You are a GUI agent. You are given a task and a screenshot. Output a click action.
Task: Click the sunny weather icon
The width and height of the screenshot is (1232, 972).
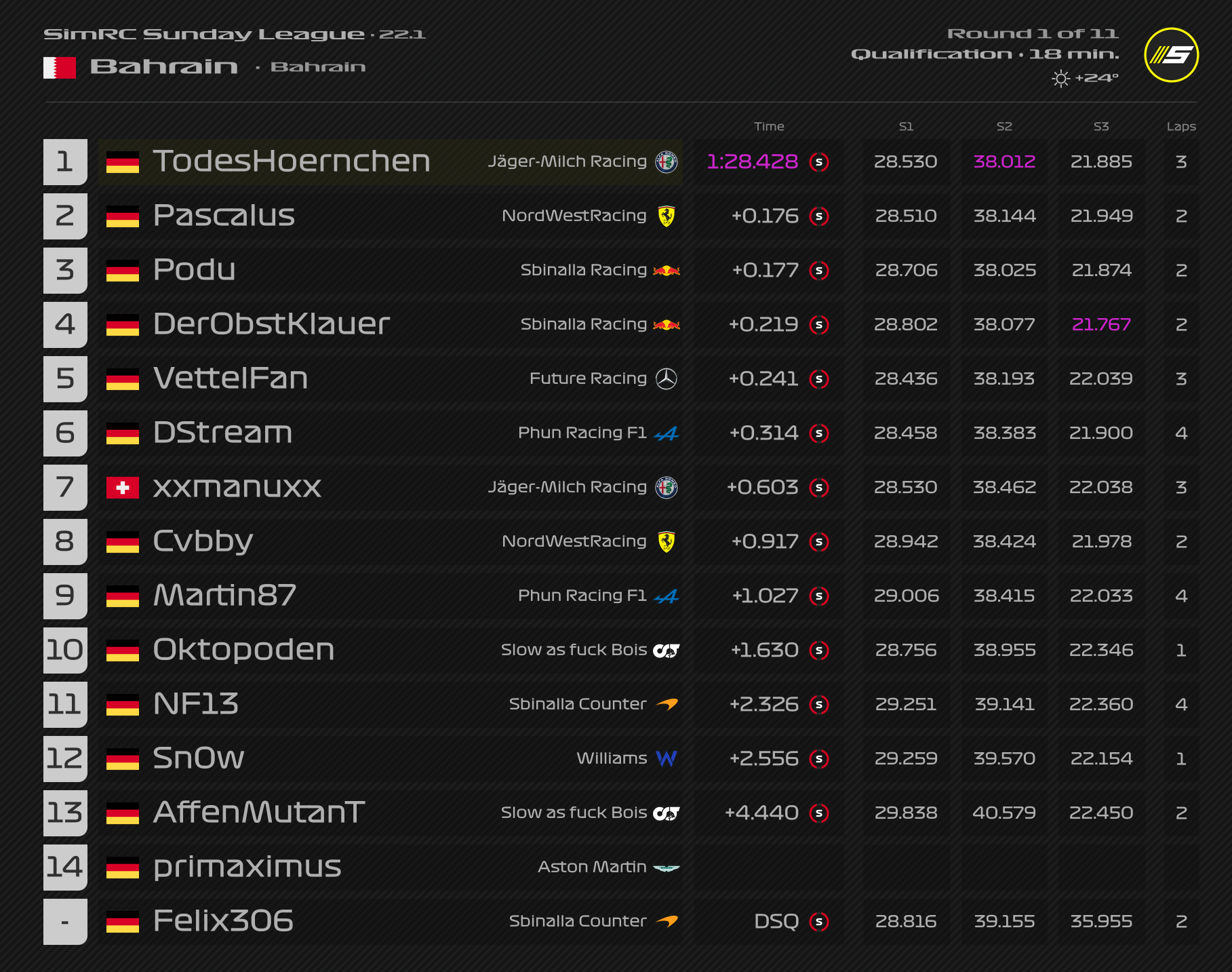[1060, 79]
